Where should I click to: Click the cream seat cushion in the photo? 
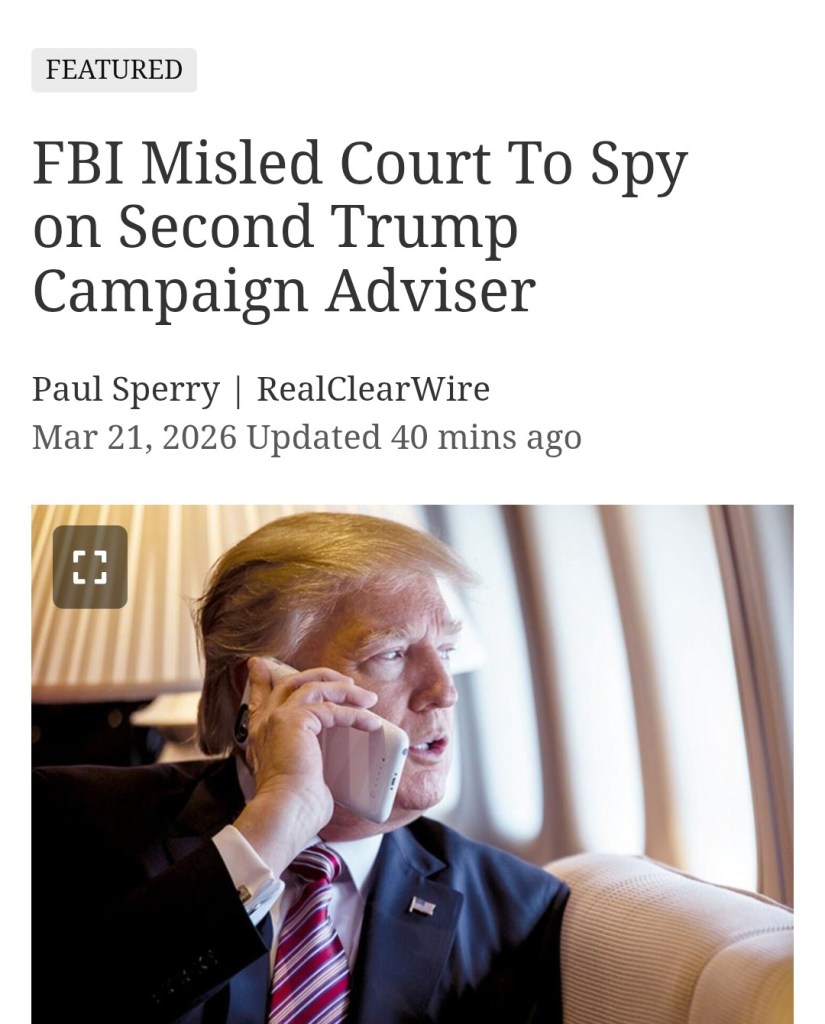point(680,940)
